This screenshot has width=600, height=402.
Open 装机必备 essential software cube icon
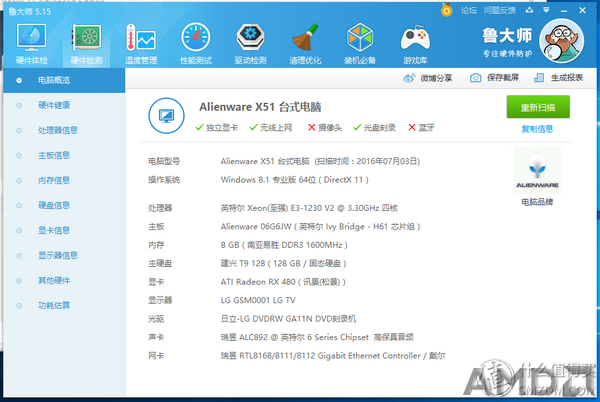click(x=360, y=44)
